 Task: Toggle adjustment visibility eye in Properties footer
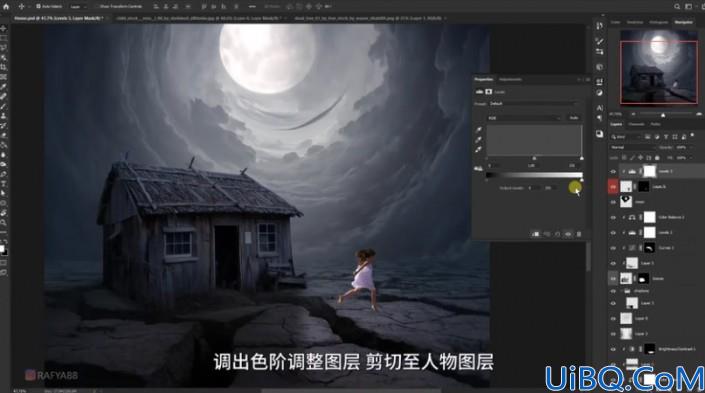coord(568,234)
